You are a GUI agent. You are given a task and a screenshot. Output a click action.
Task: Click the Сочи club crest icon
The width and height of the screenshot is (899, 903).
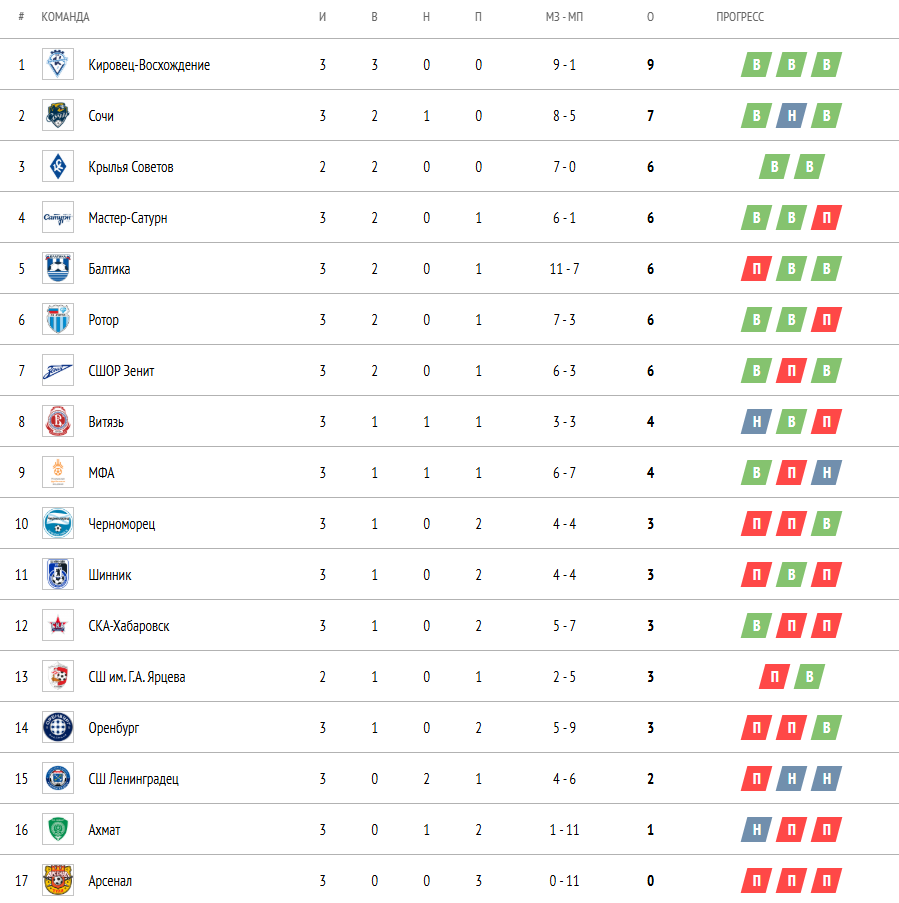coord(57,116)
